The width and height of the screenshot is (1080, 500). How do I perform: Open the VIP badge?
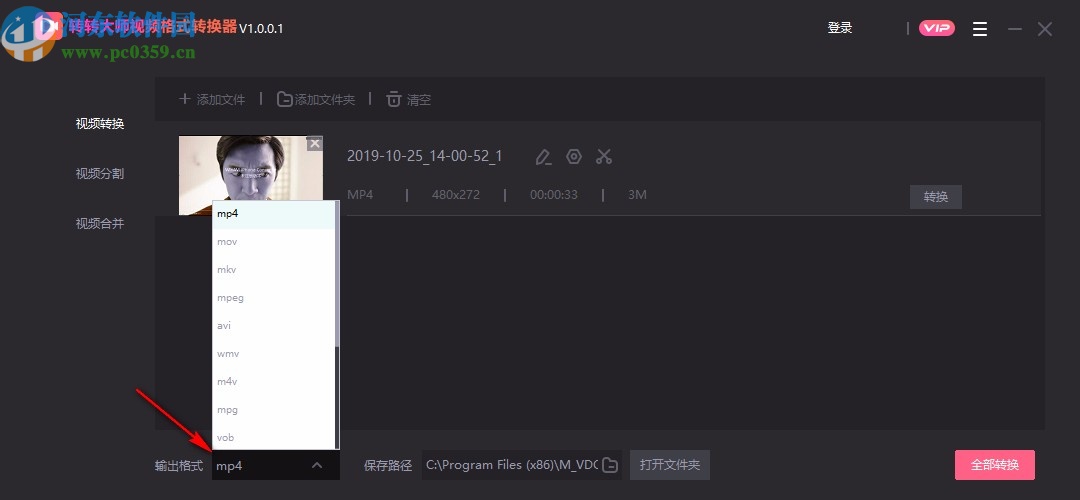937,28
